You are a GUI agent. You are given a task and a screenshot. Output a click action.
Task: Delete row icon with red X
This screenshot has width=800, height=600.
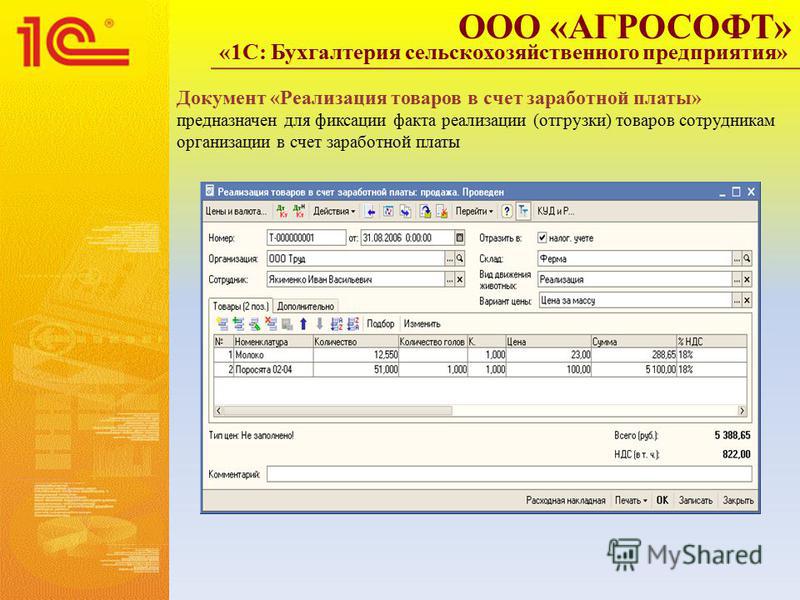271,323
